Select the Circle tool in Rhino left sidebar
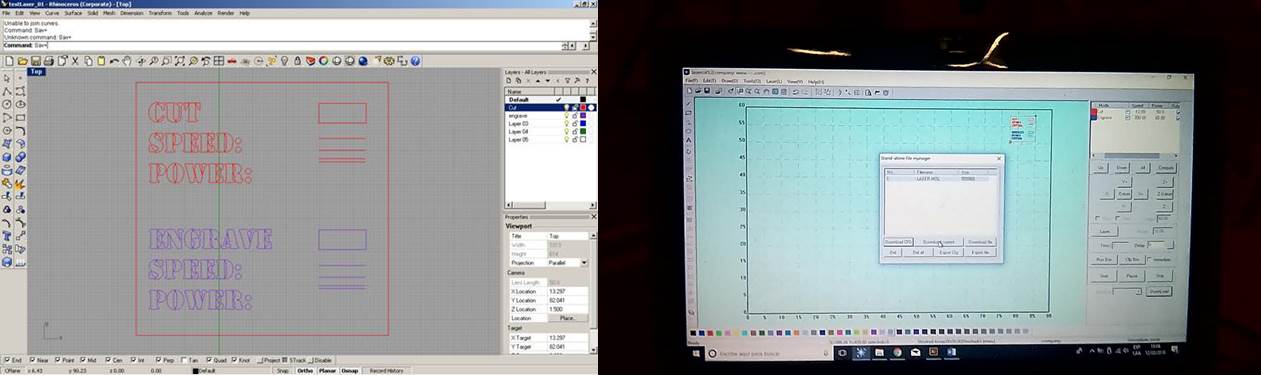 click(x=7, y=103)
